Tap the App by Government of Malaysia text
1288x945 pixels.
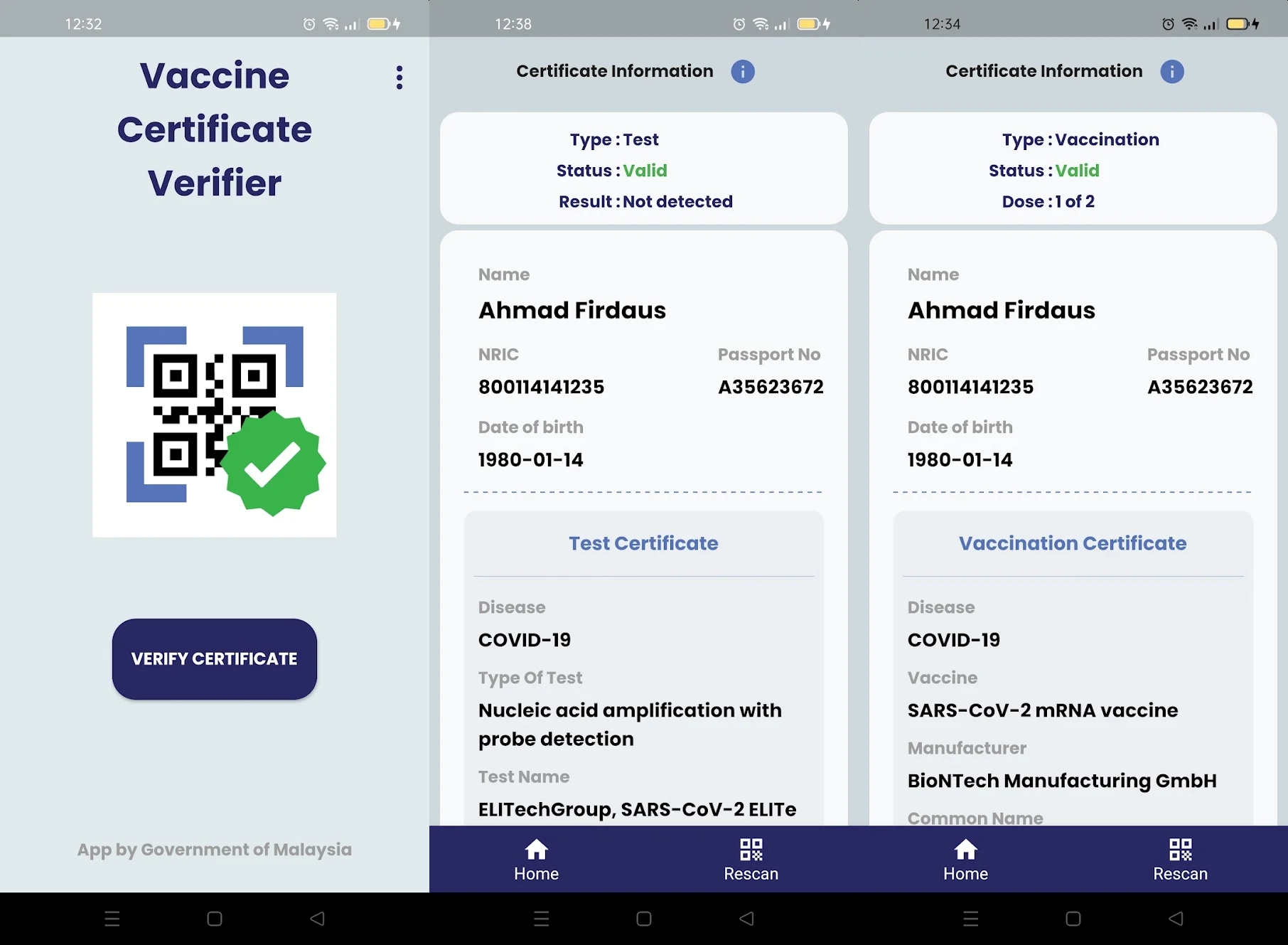coord(214,850)
